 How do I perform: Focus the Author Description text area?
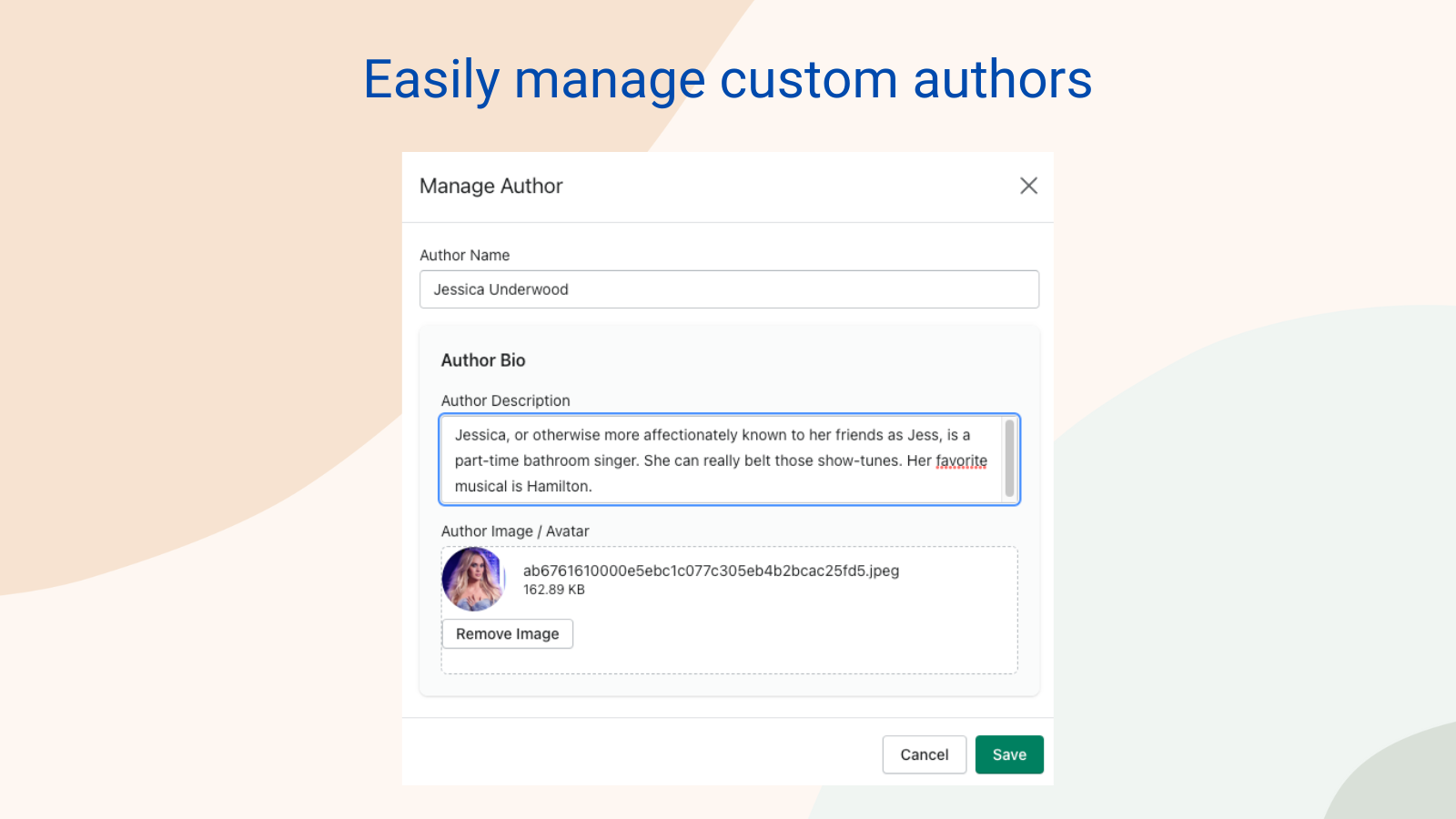point(719,460)
